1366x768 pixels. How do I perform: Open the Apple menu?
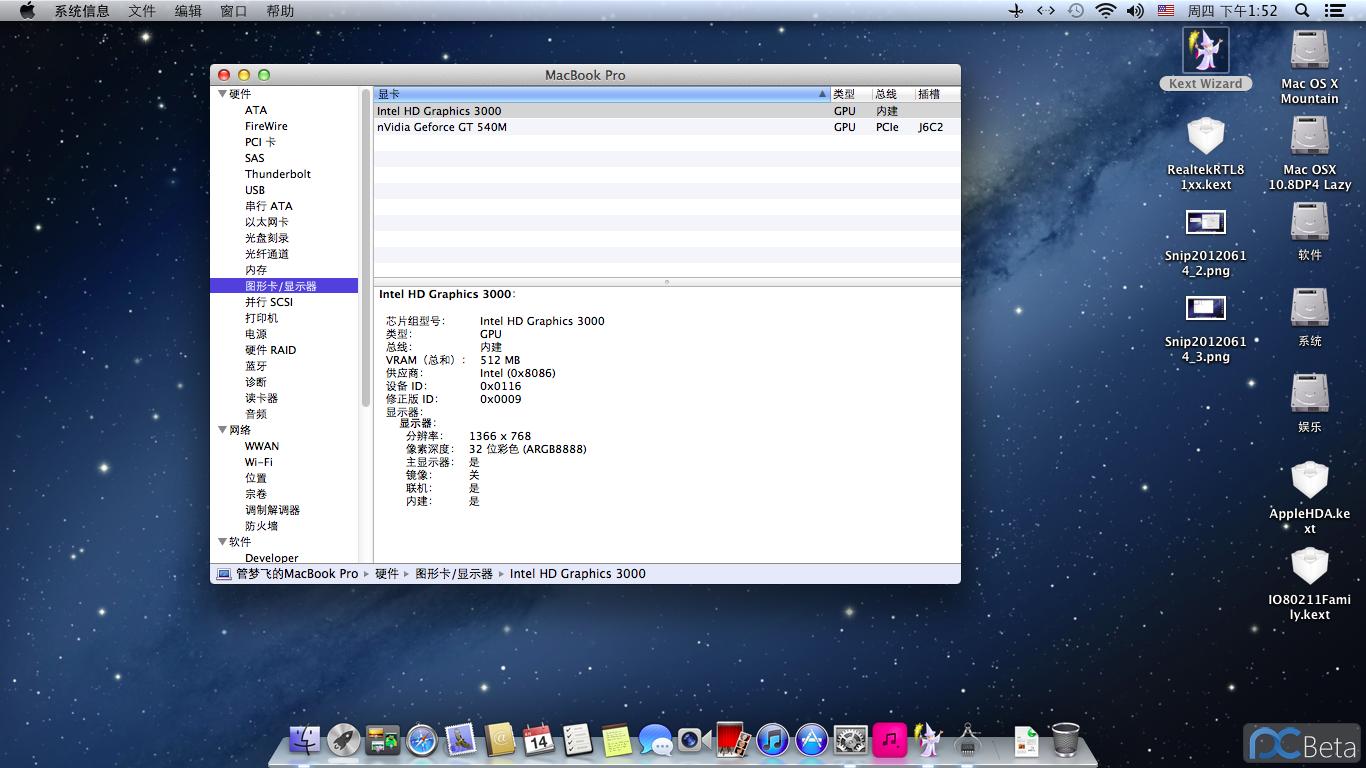click(x=27, y=11)
